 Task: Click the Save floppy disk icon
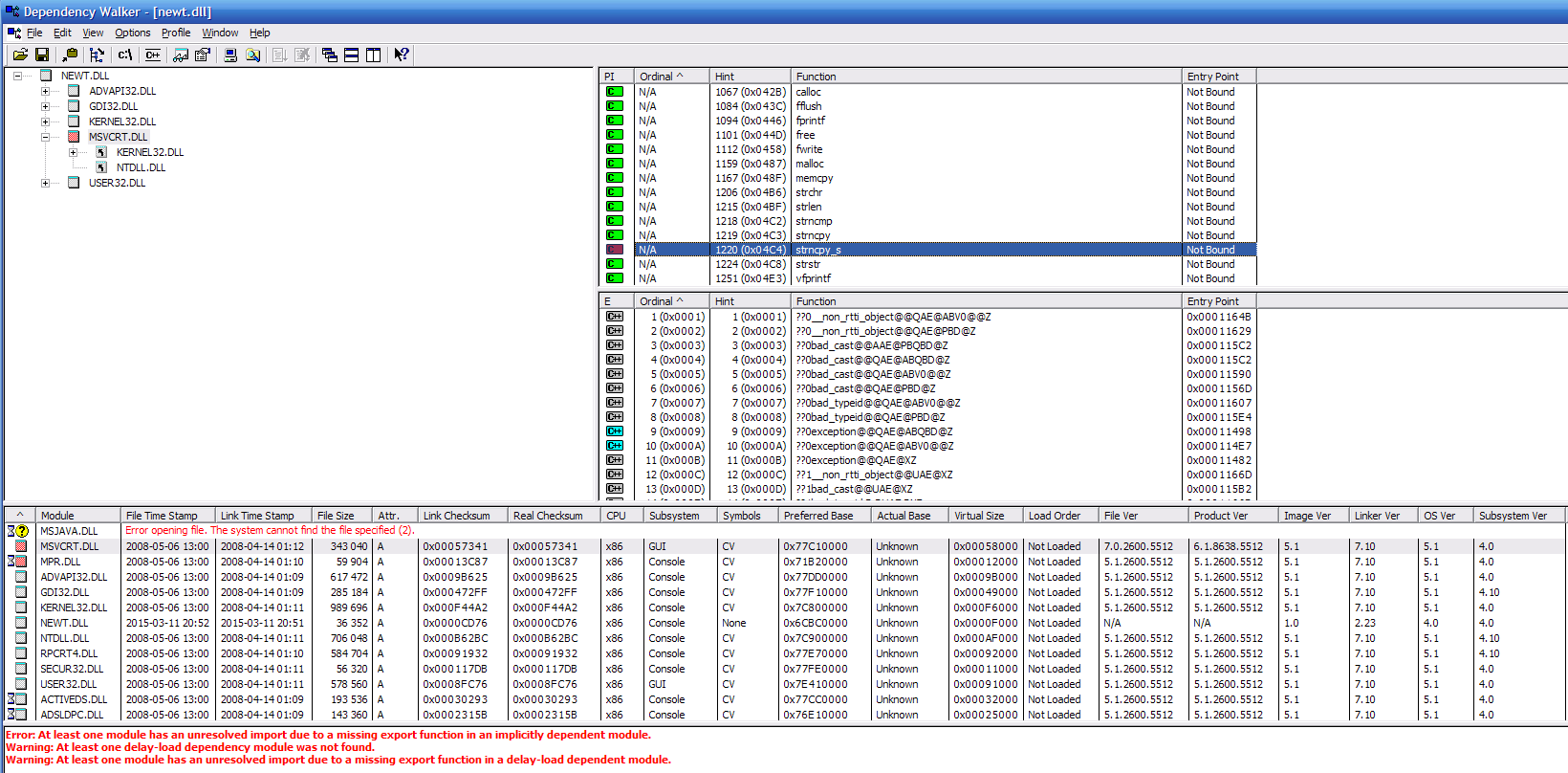tap(41, 55)
